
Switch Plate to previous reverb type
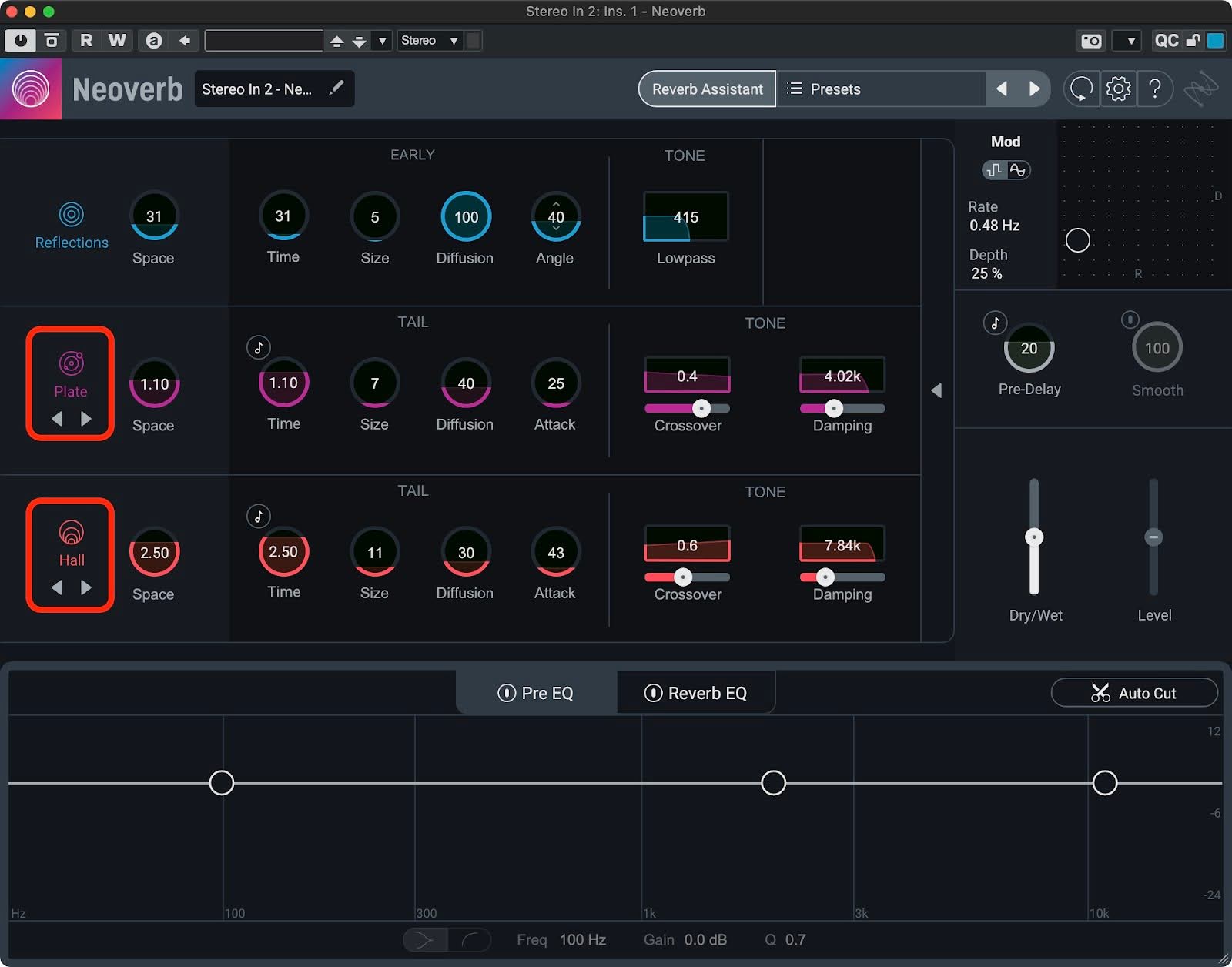tap(57, 419)
